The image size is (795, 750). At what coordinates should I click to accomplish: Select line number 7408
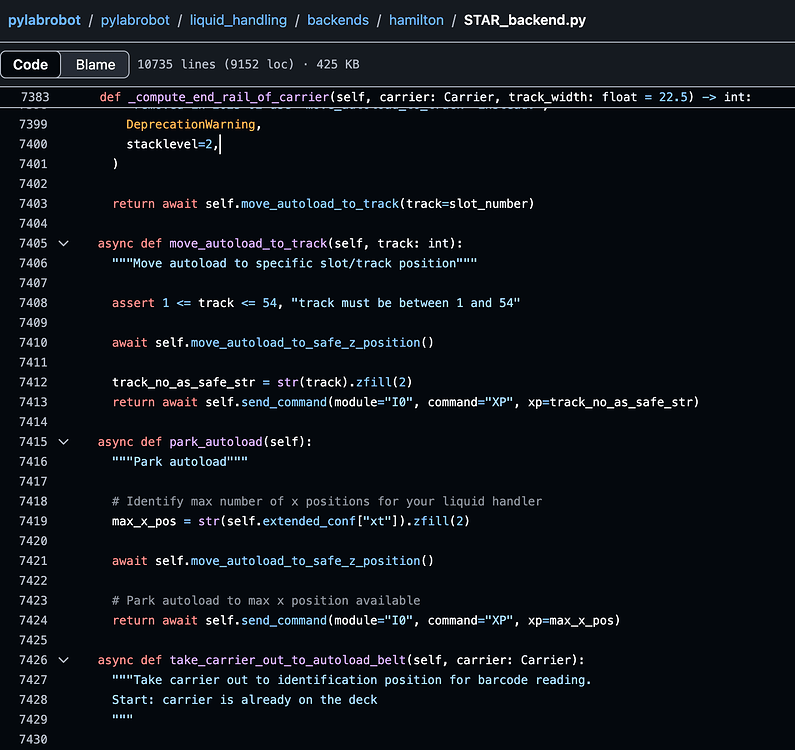tap(33, 303)
